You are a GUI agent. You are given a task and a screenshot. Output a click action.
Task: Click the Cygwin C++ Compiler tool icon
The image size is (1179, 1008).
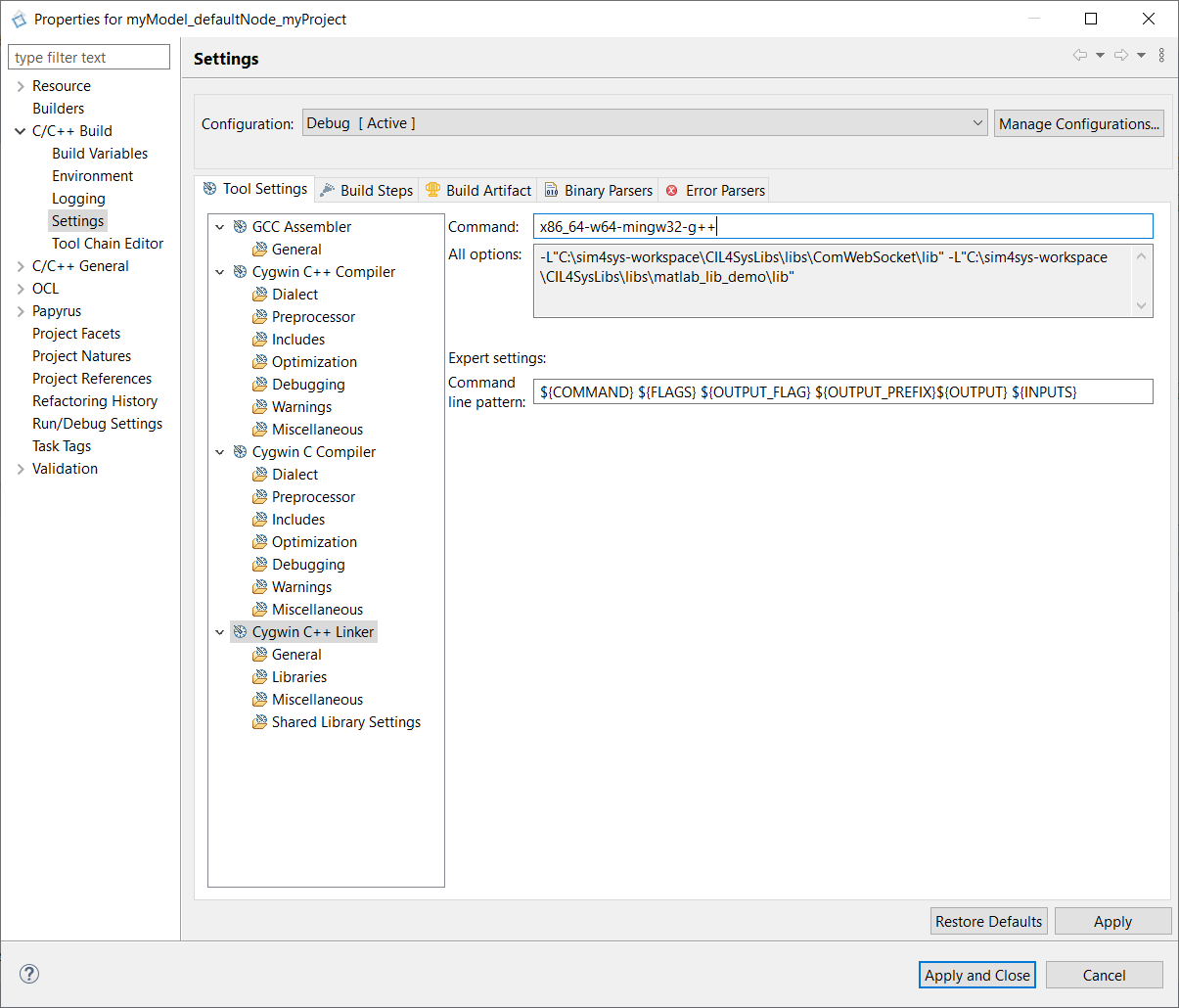[x=240, y=272]
